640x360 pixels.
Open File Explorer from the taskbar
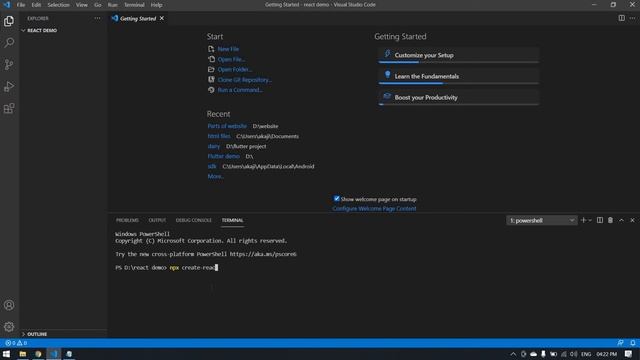click(22, 354)
